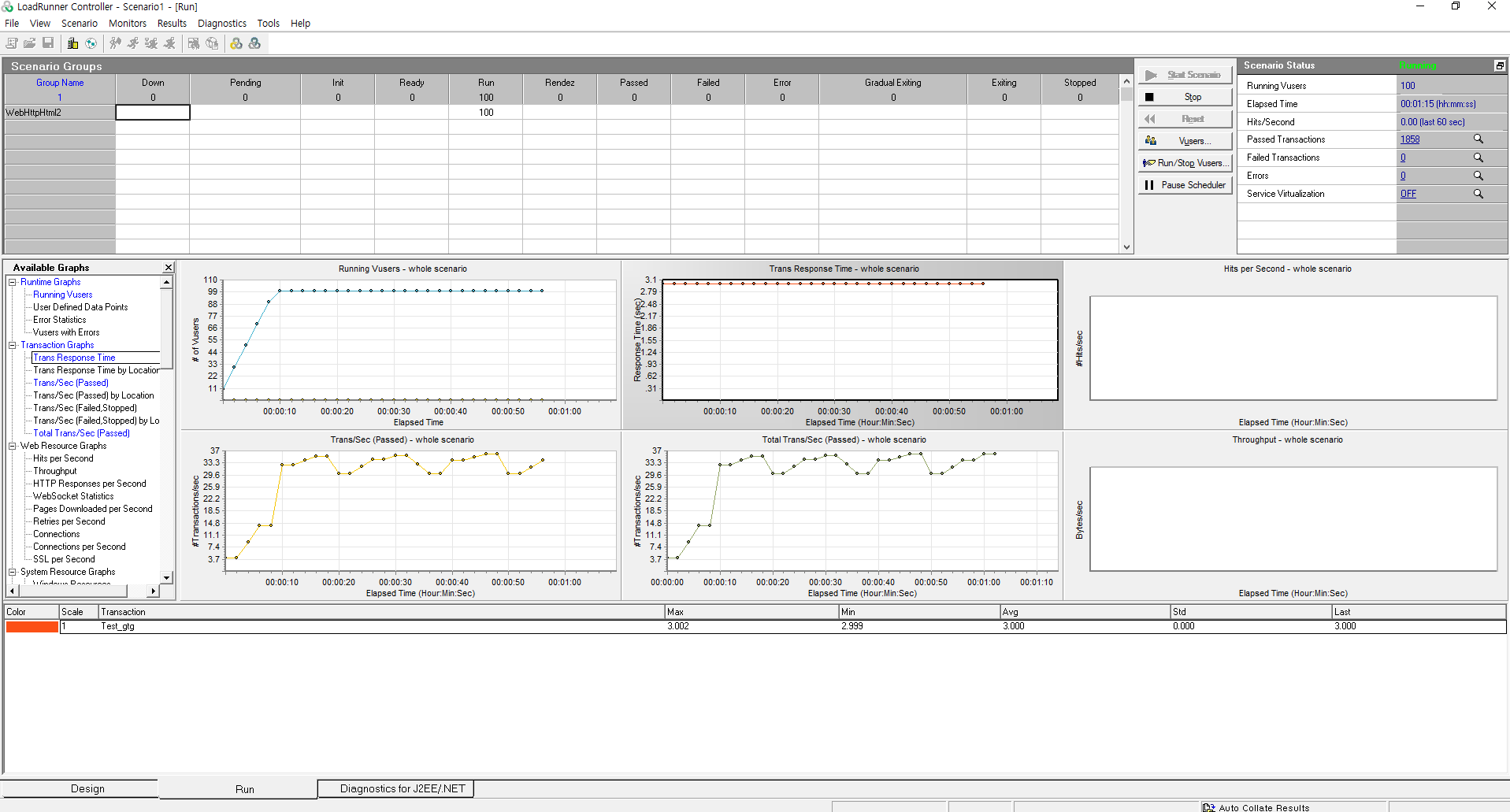
Task: Click Scenario Groups scroll down arrow
Action: click(x=1126, y=247)
